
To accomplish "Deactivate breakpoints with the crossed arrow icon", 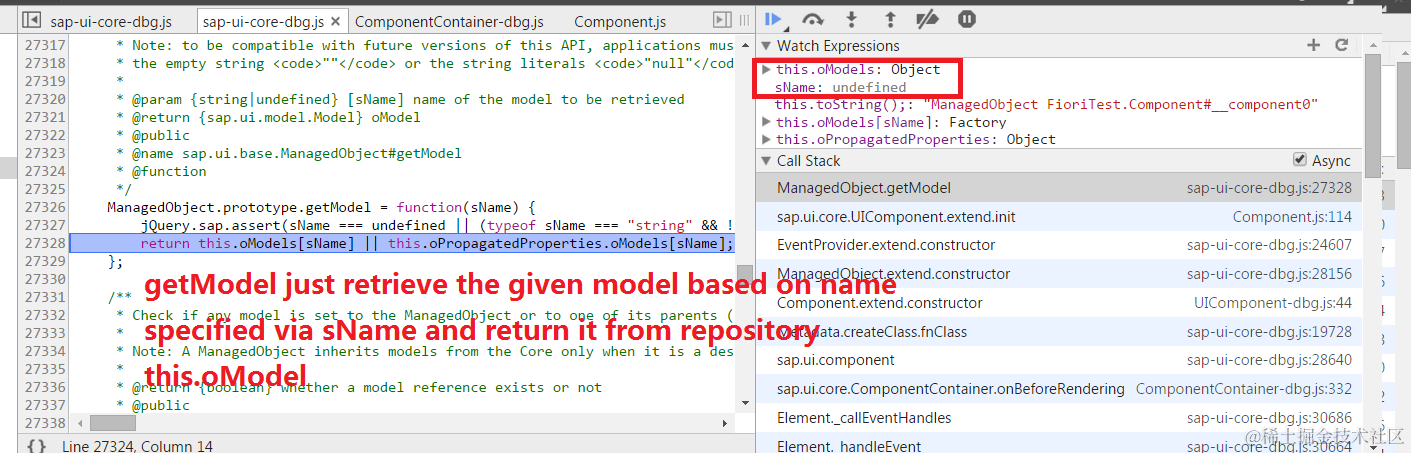I will click(x=928, y=19).
